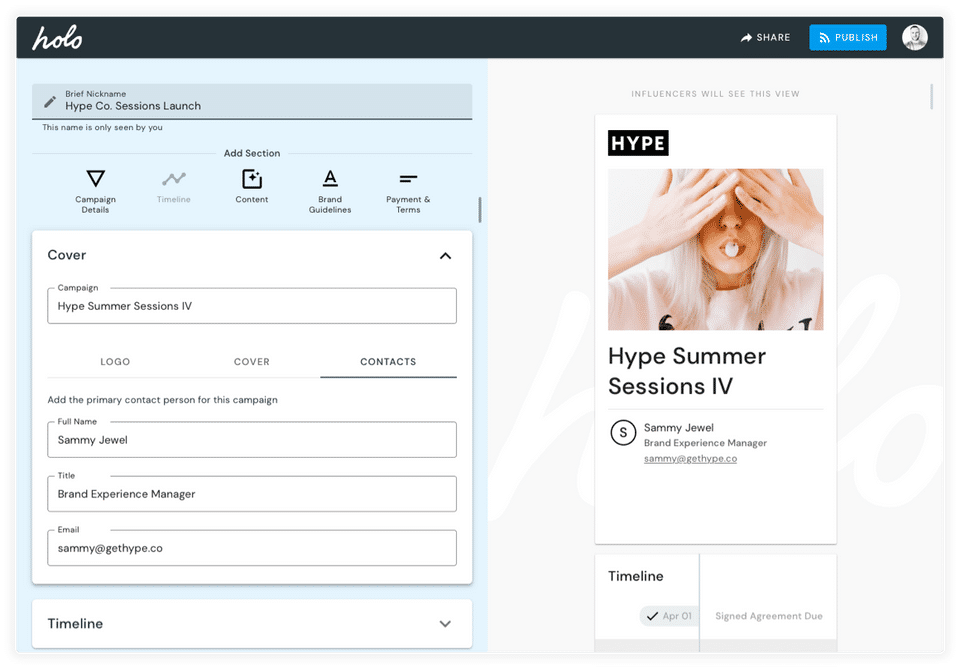Click 'This name is only seen by you' hint
Viewport: 960px width, 669px height.
(x=102, y=127)
